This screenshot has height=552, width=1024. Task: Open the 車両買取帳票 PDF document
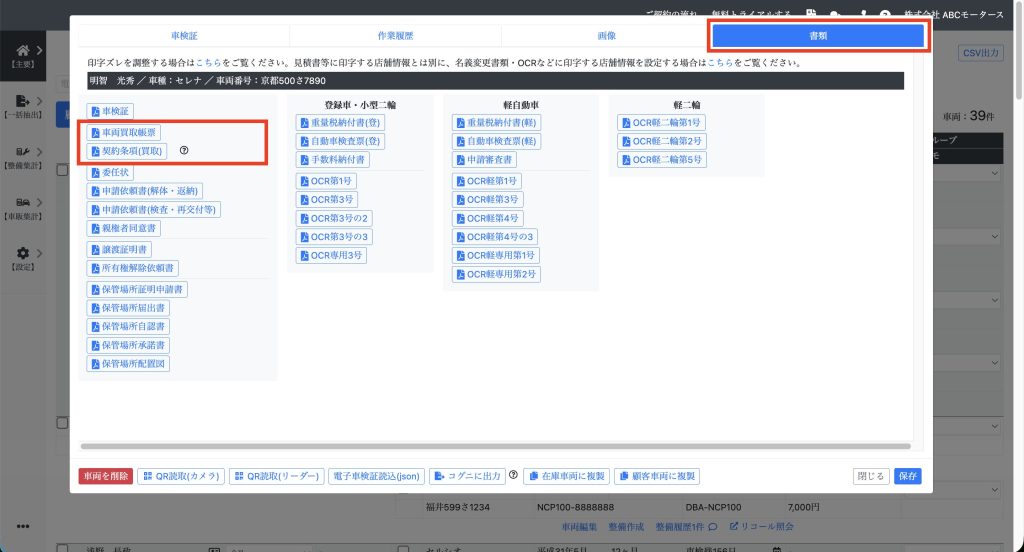(x=124, y=133)
